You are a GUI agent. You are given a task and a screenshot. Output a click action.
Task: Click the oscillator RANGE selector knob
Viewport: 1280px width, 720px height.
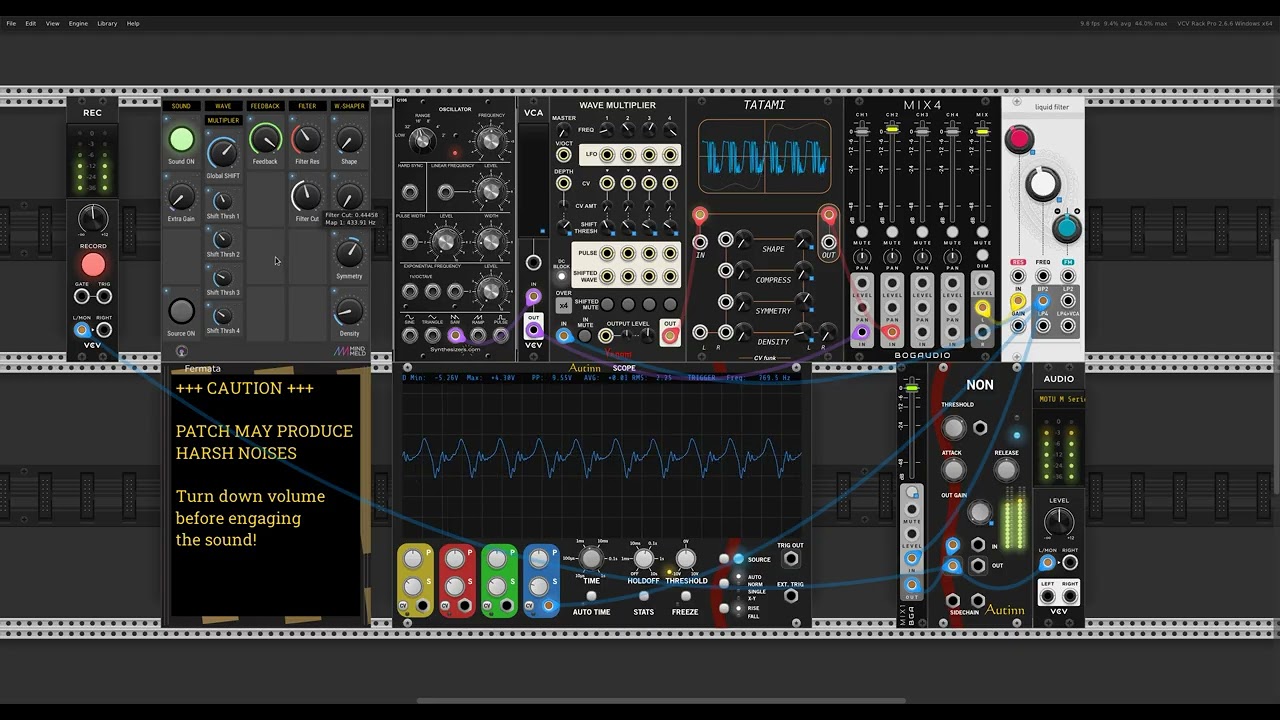pos(422,140)
